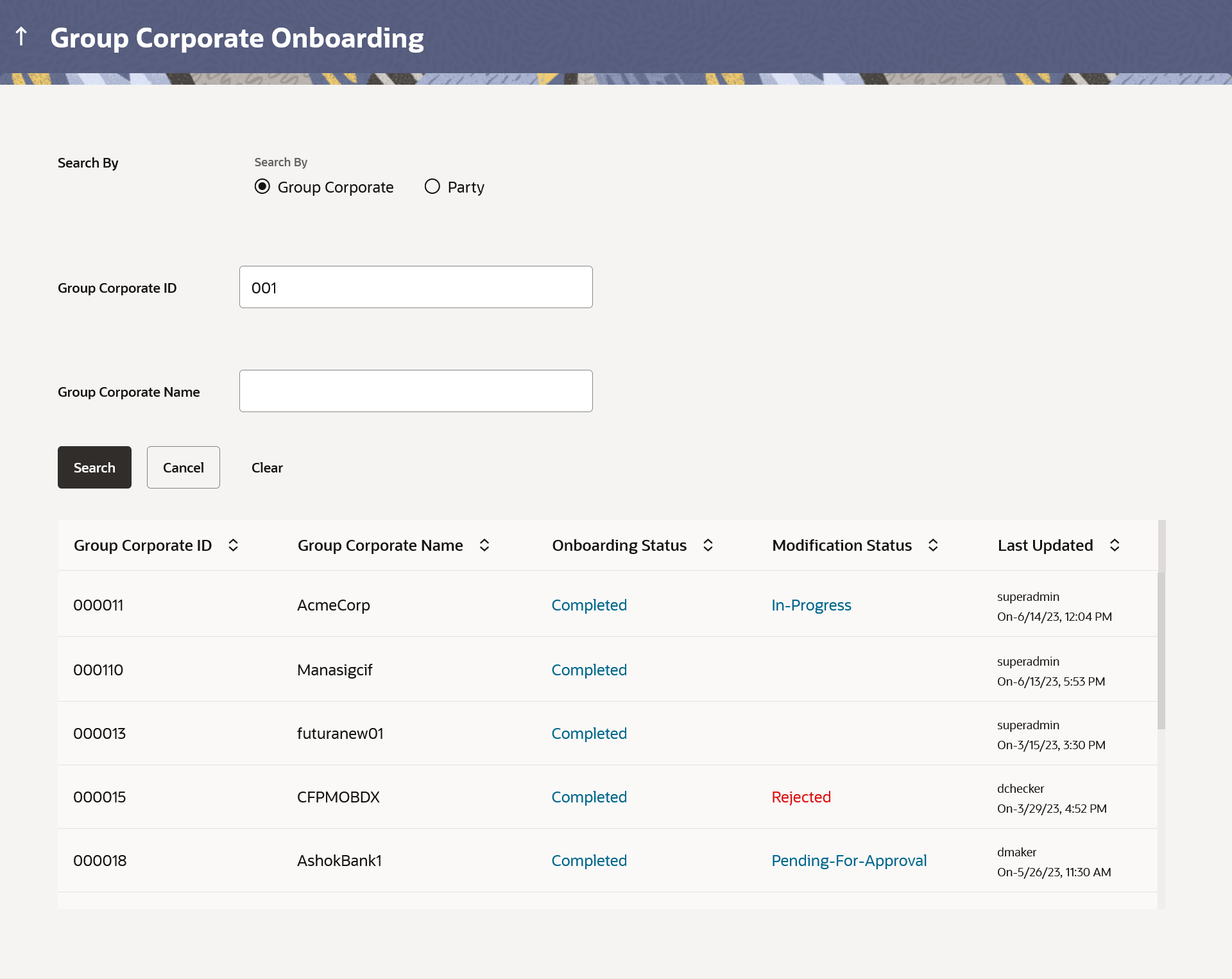
Task: Click the Clear link
Action: [267, 467]
